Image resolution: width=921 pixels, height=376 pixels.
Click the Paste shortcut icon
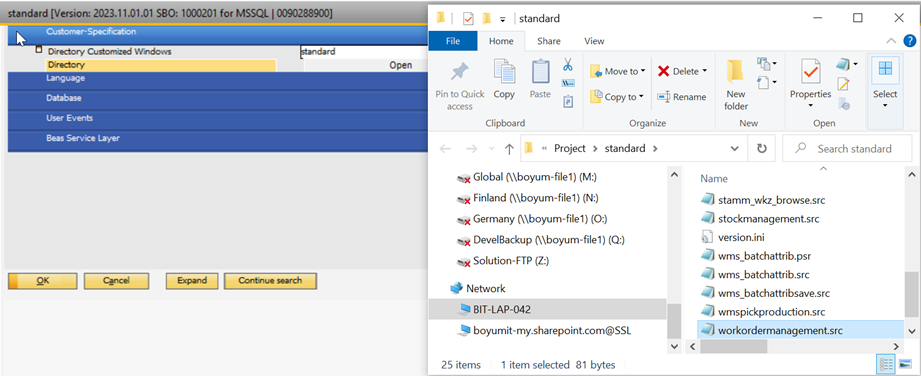(x=567, y=102)
